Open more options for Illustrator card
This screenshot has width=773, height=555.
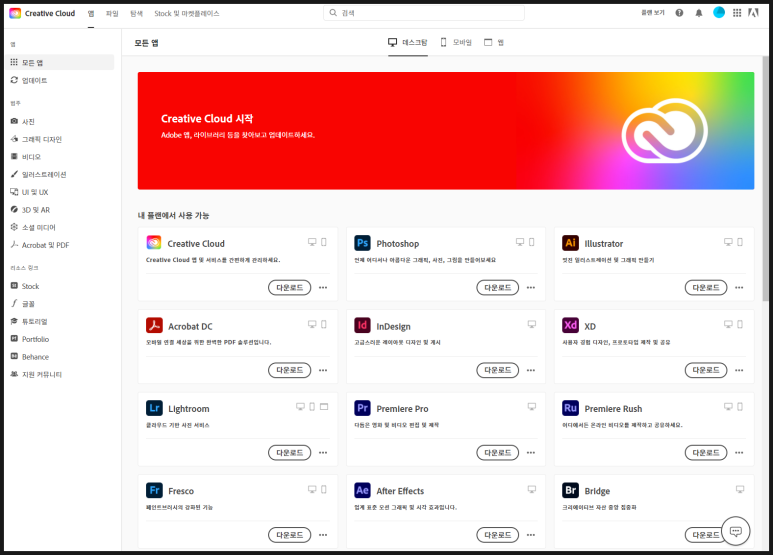(739, 287)
